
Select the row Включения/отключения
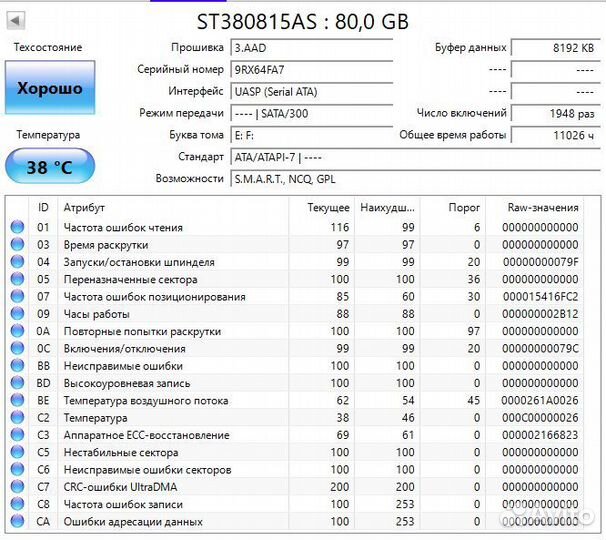point(294,348)
